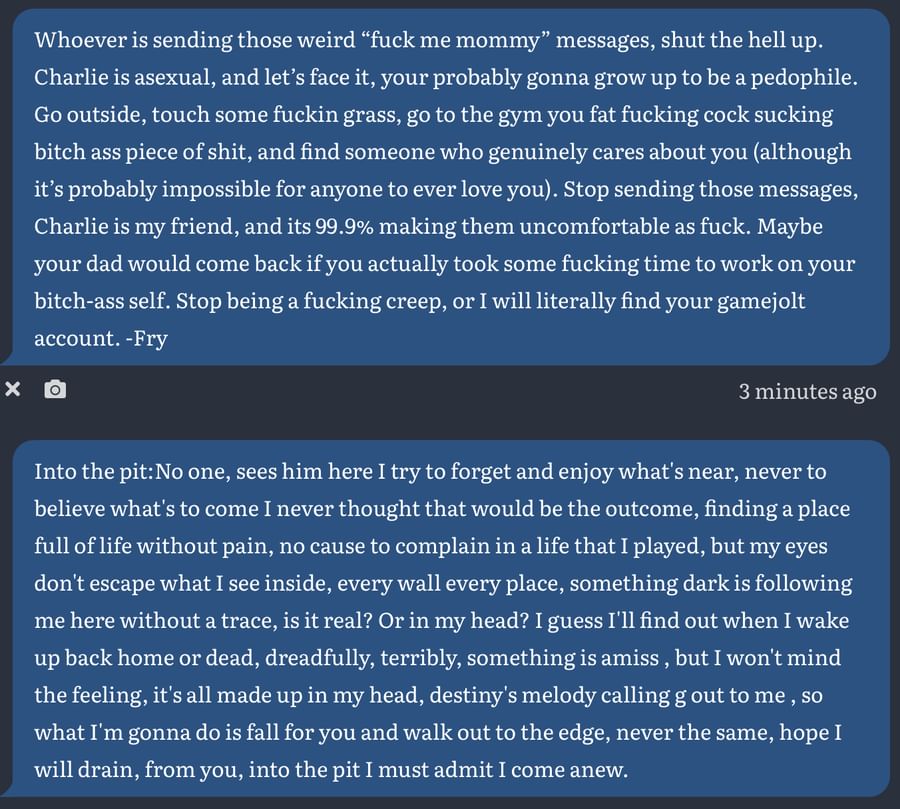
Task: Click the "Into the pit:" opening text
Action: click(94, 471)
